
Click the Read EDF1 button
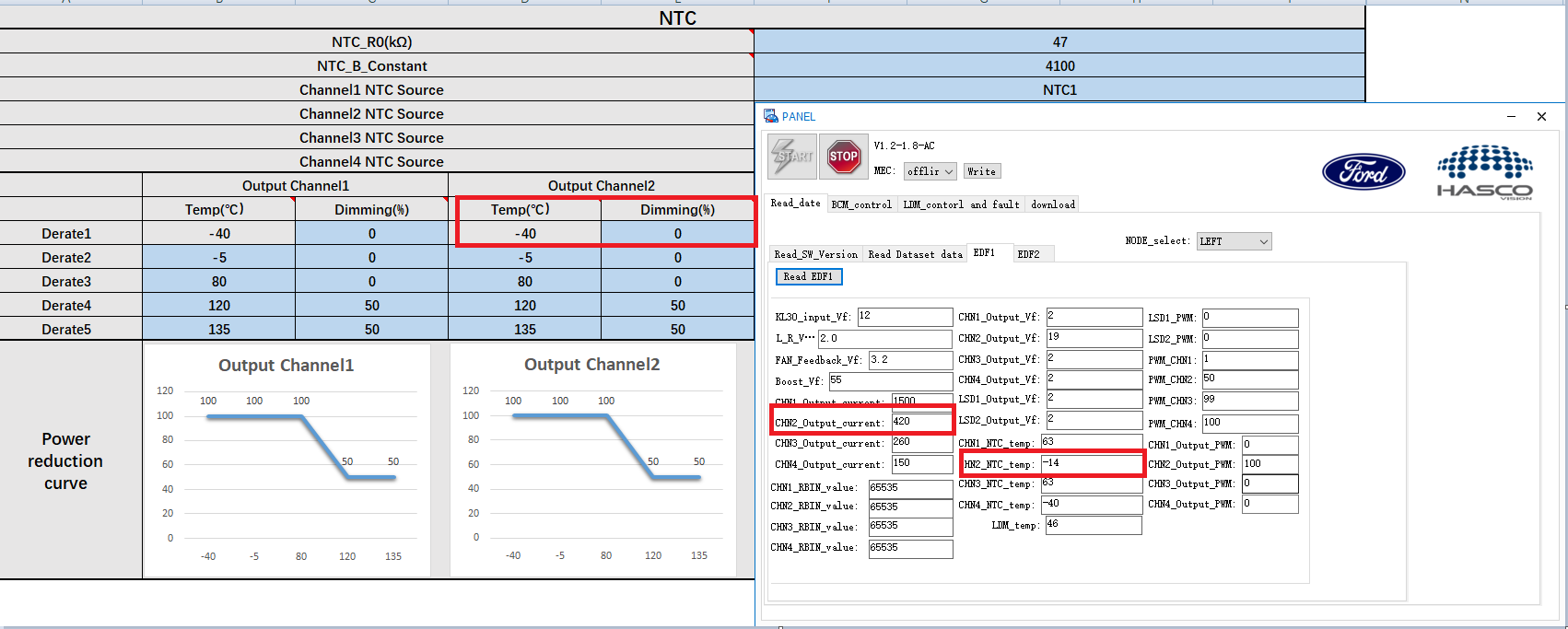(x=808, y=276)
